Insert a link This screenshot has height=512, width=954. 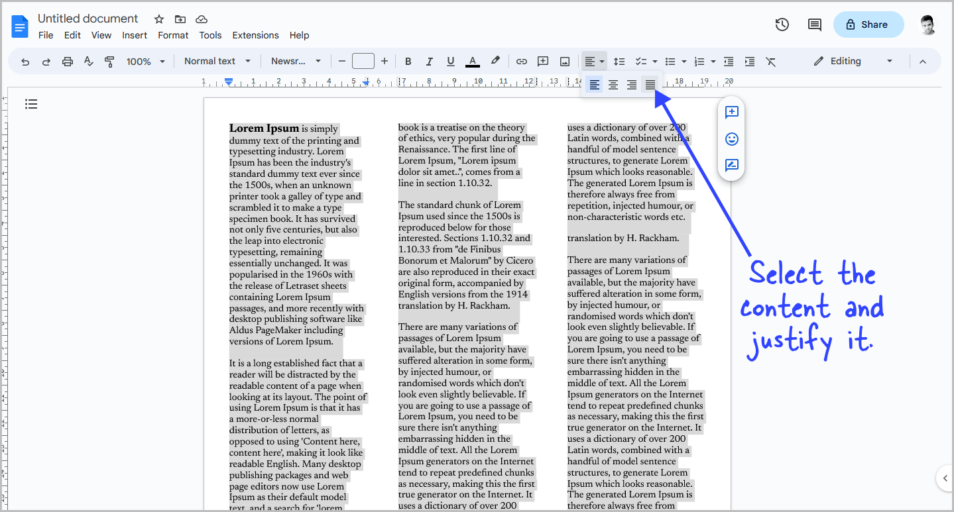521,61
